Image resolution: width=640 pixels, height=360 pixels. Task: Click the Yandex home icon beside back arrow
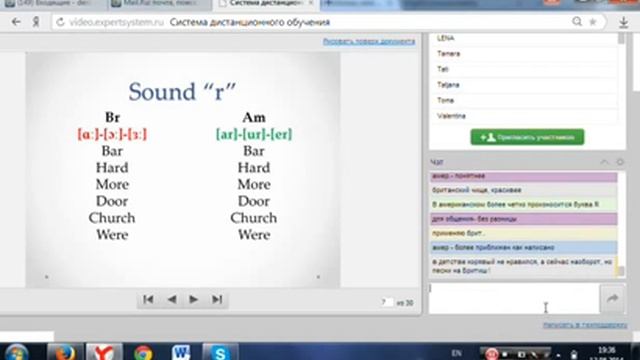[x=36, y=22]
